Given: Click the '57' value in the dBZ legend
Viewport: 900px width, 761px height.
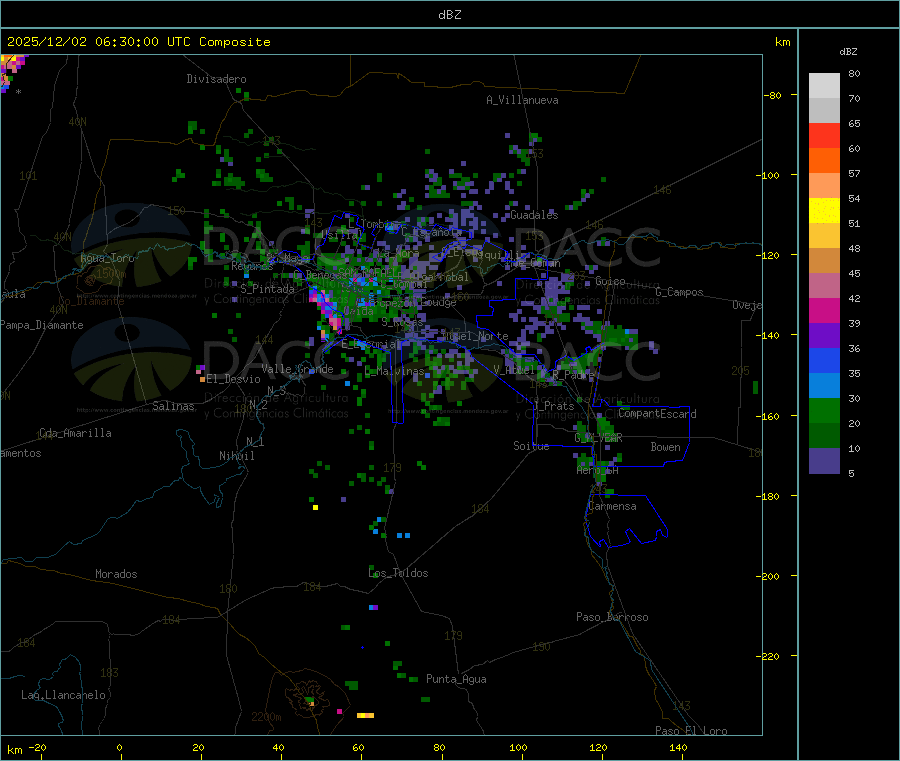Looking at the screenshot, I should (x=854, y=173).
